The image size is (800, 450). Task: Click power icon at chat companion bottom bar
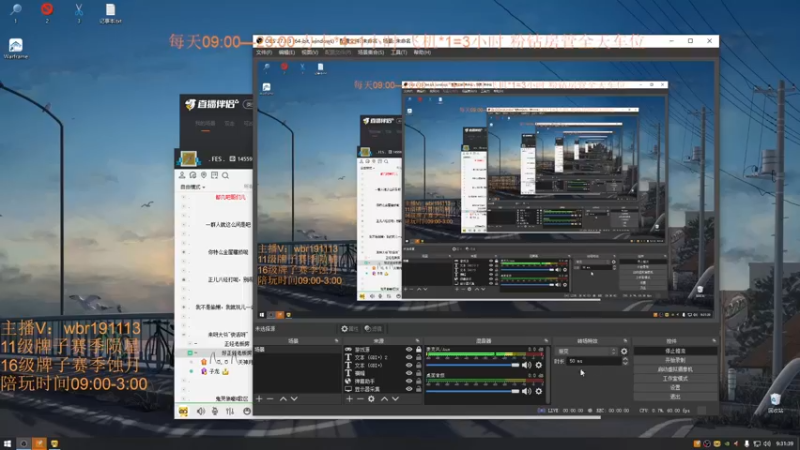[x=247, y=411]
